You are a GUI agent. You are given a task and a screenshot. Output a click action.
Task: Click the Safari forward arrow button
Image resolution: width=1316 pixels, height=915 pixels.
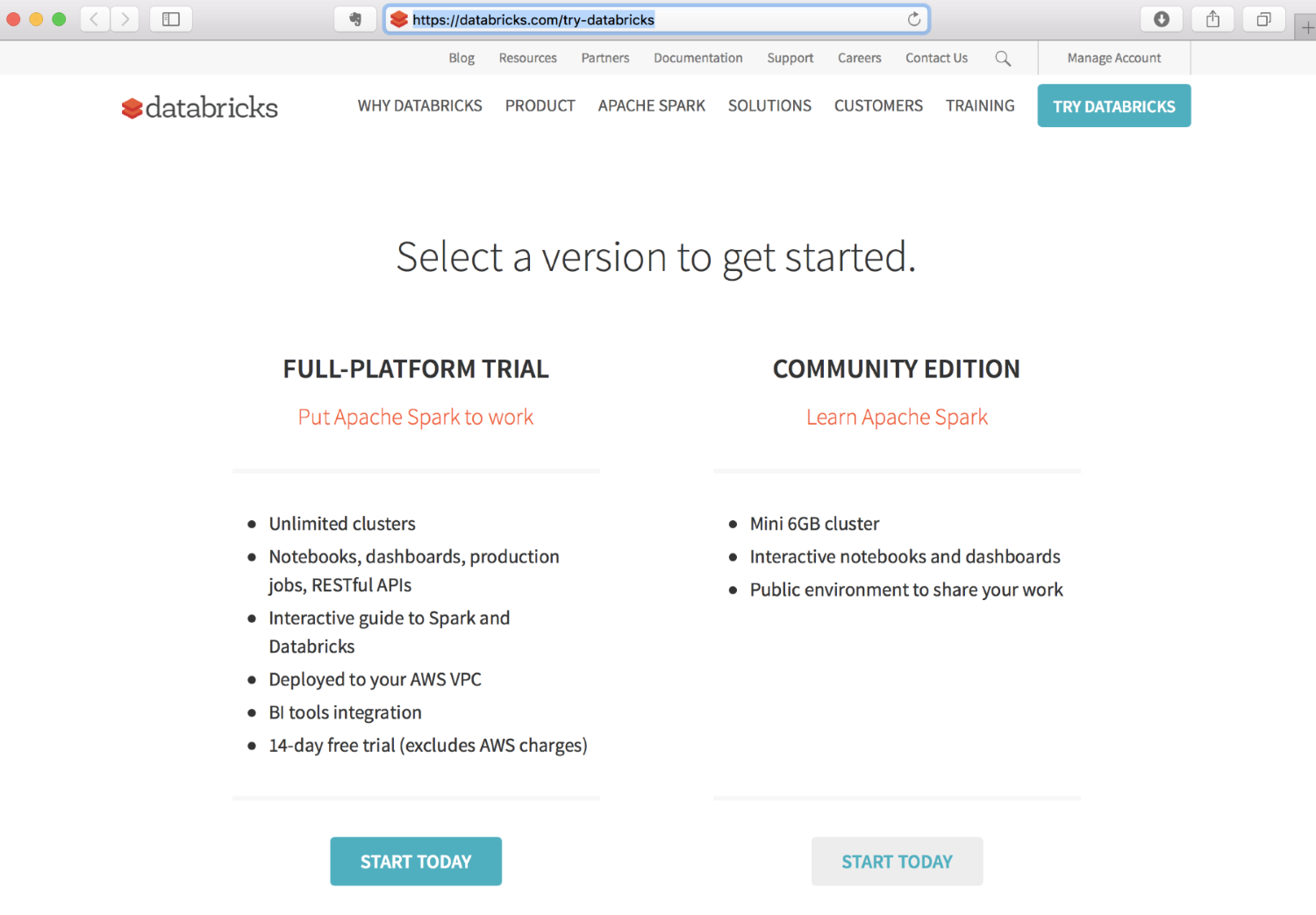click(x=125, y=19)
